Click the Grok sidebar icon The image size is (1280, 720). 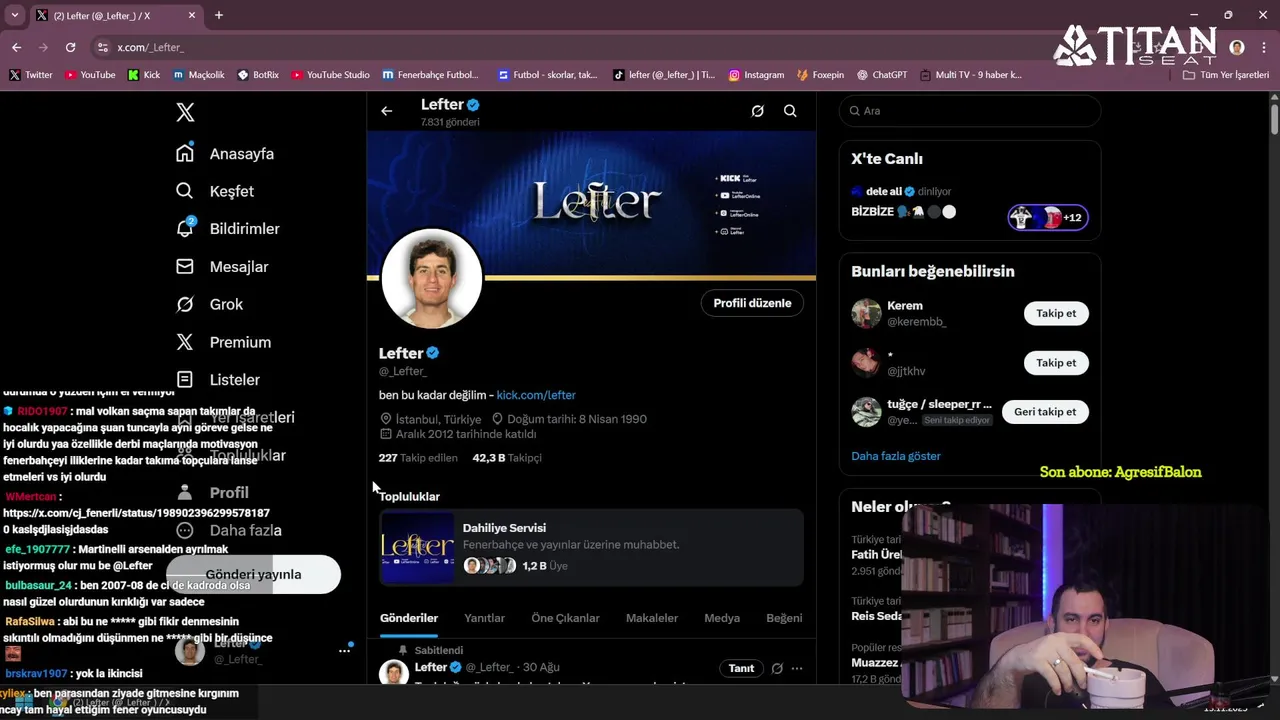pyautogui.click(x=185, y=304)
